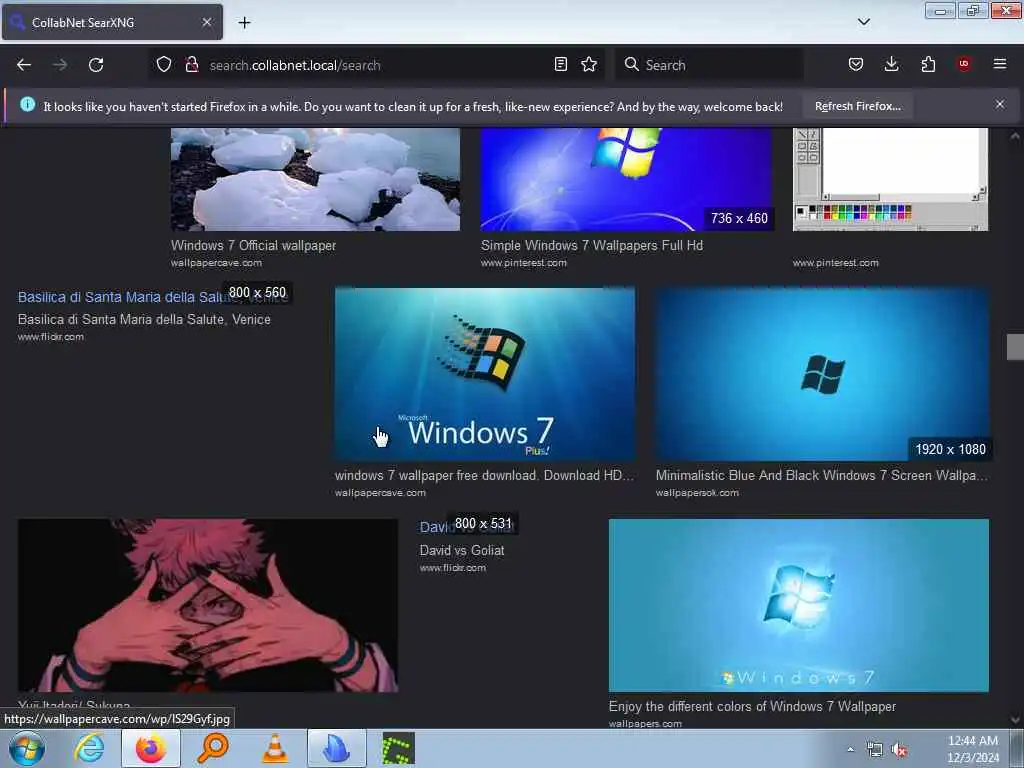
Task: Open Minimalistic Blue And Black wallpaper thumbnail
Action: [822, 374]
